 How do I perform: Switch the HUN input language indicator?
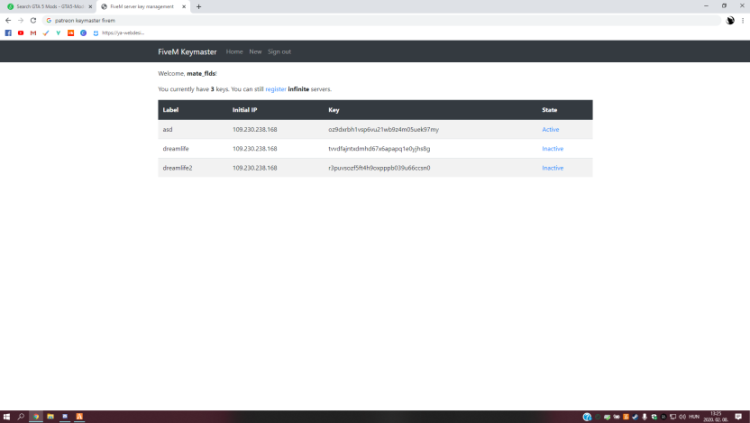click(694, 417)
